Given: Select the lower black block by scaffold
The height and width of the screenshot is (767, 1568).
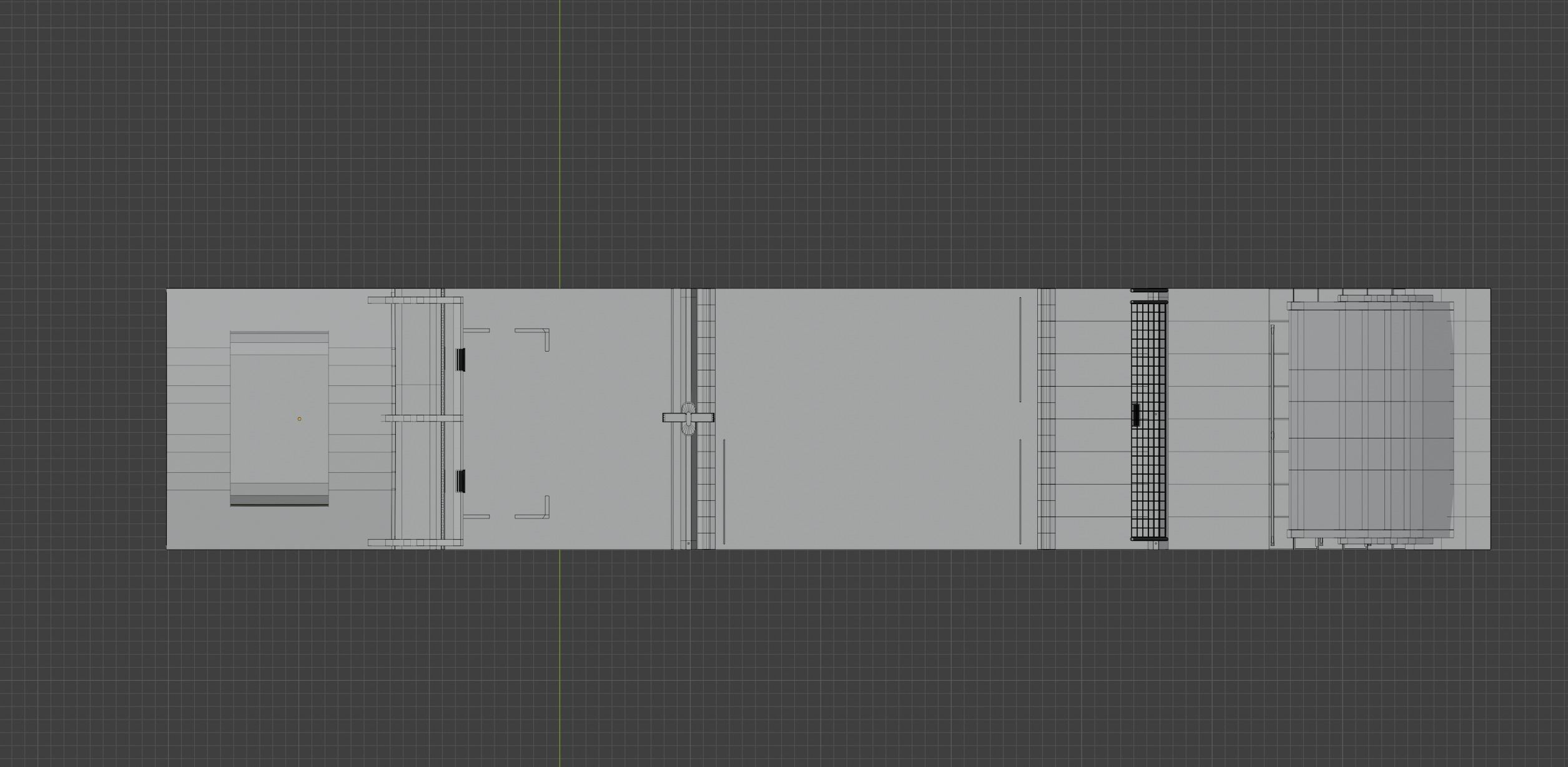Looking at the screenshot, I should (x=461, y=480).
